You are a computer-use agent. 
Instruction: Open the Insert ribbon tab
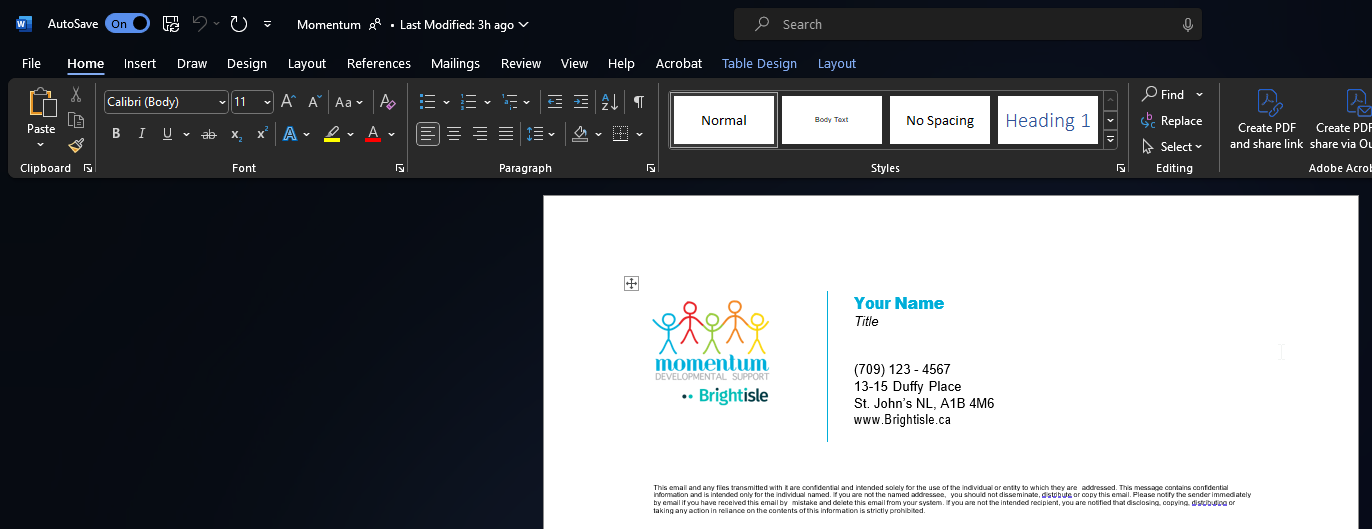[140, 63]
